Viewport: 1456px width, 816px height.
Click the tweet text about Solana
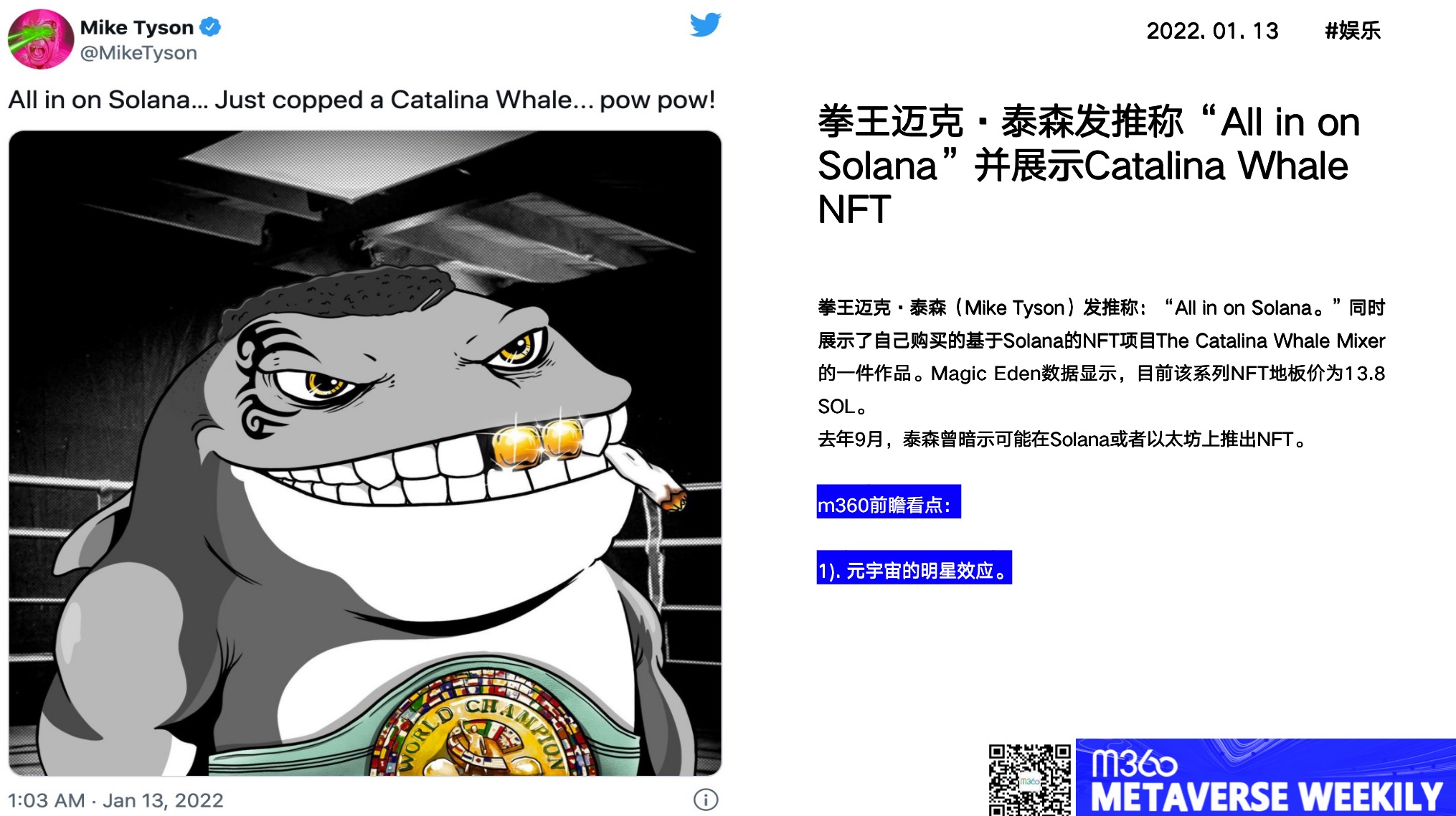[361, 100]
